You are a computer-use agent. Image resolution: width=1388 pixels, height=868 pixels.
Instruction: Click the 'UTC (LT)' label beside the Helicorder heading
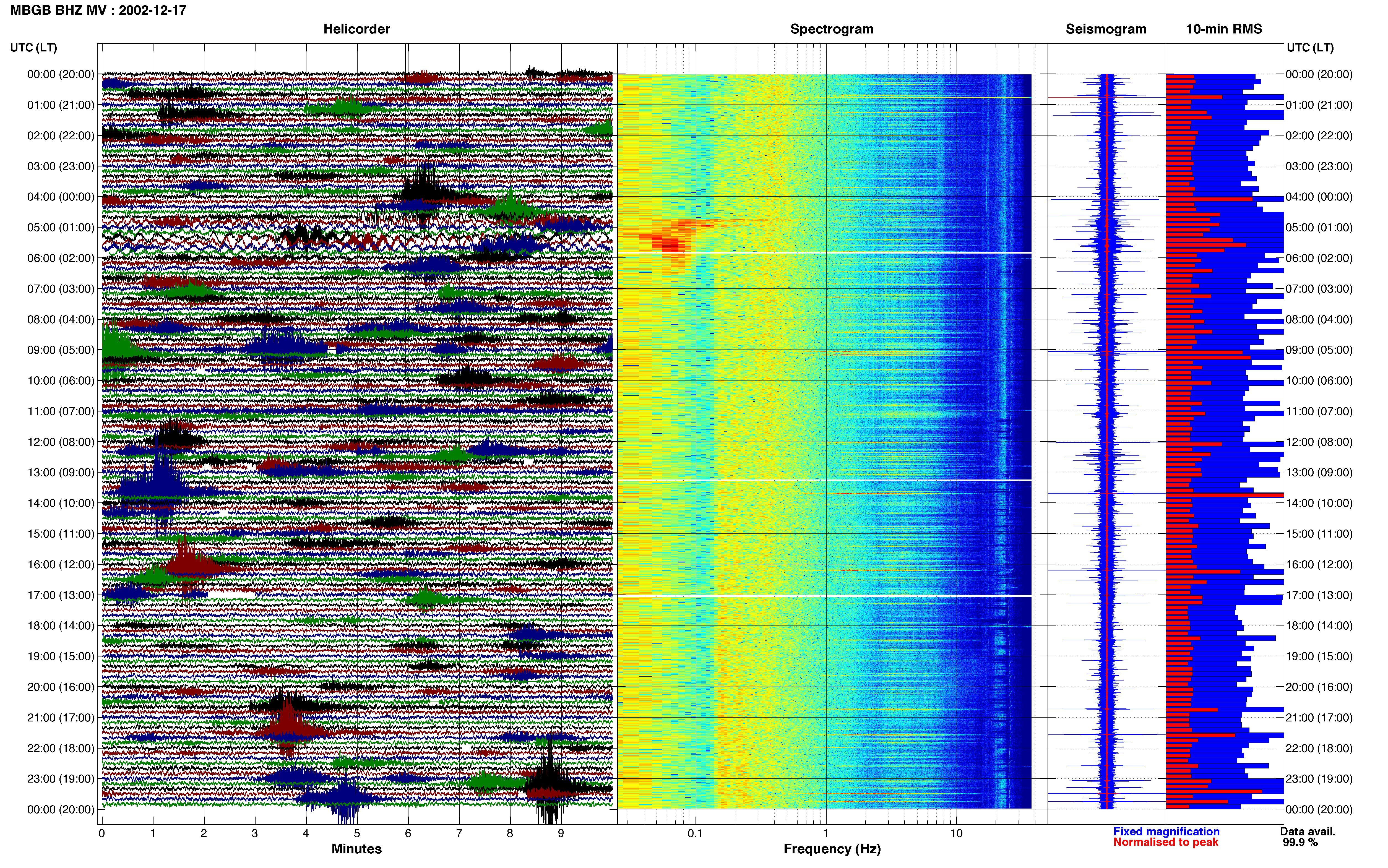pyautogui.click(x=33, y=47)
